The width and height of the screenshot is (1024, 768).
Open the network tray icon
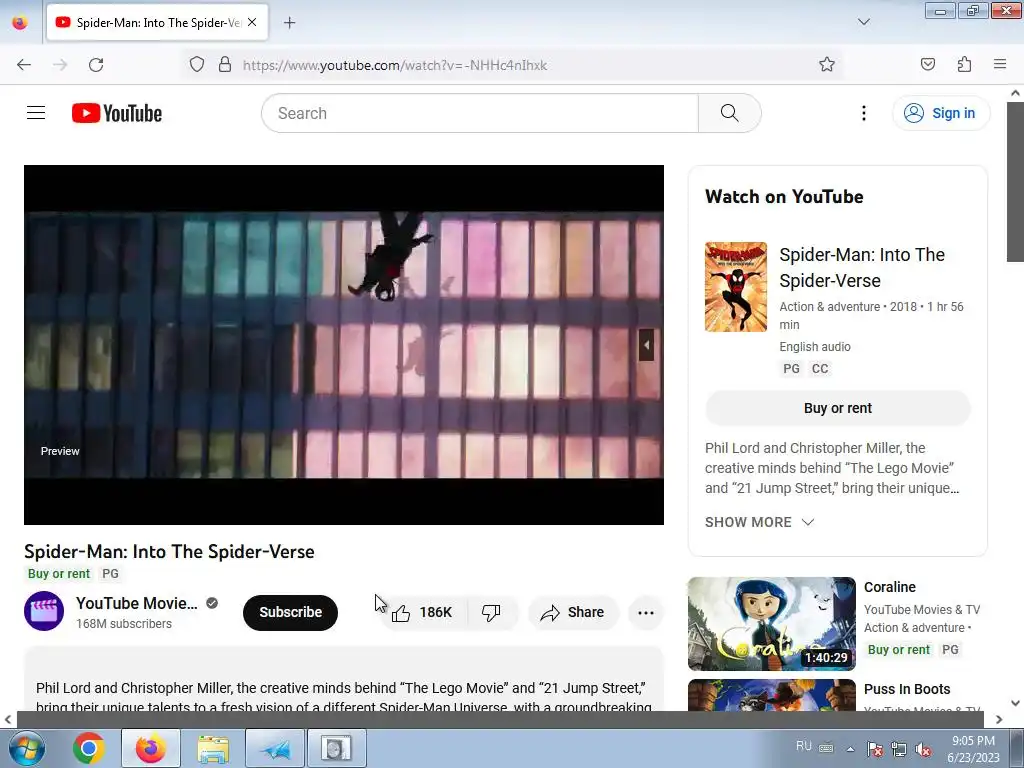click(899, 749)
